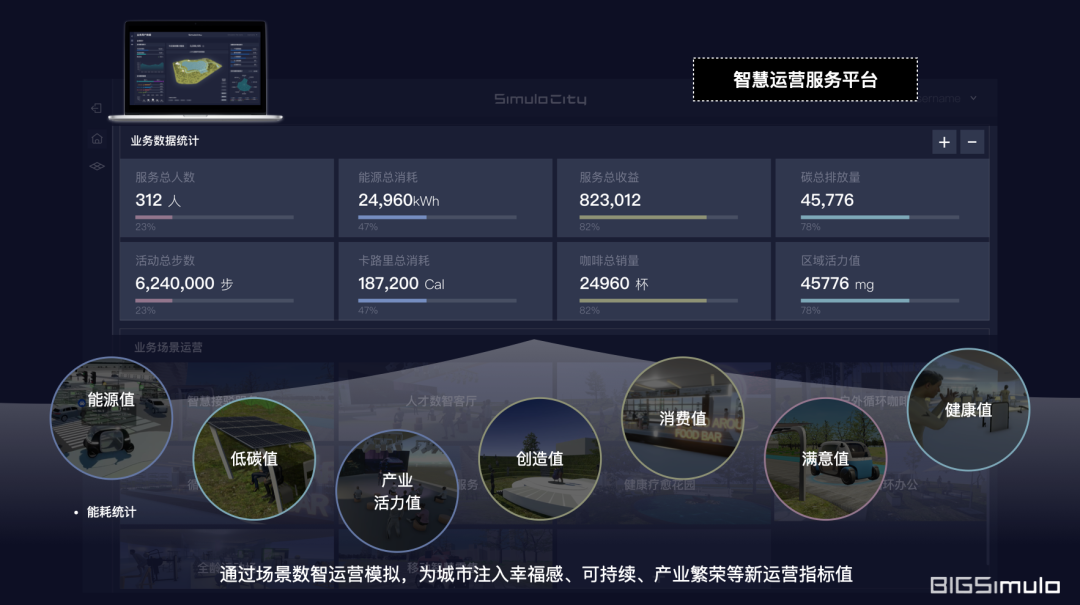Open the home icon in the left sidebar
1080x605 pixels.
(x=97, y=139)
